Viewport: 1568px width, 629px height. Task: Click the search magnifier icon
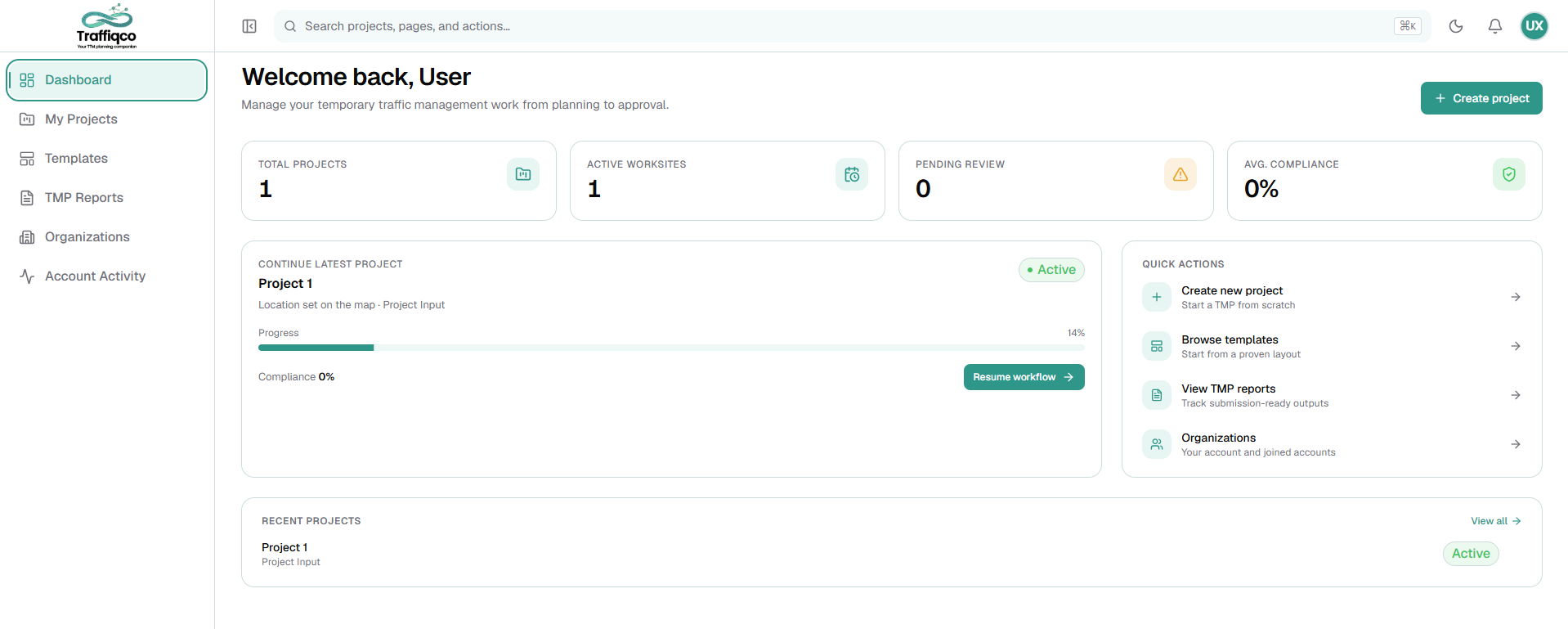pyautogui.click(x=290, y=26)
